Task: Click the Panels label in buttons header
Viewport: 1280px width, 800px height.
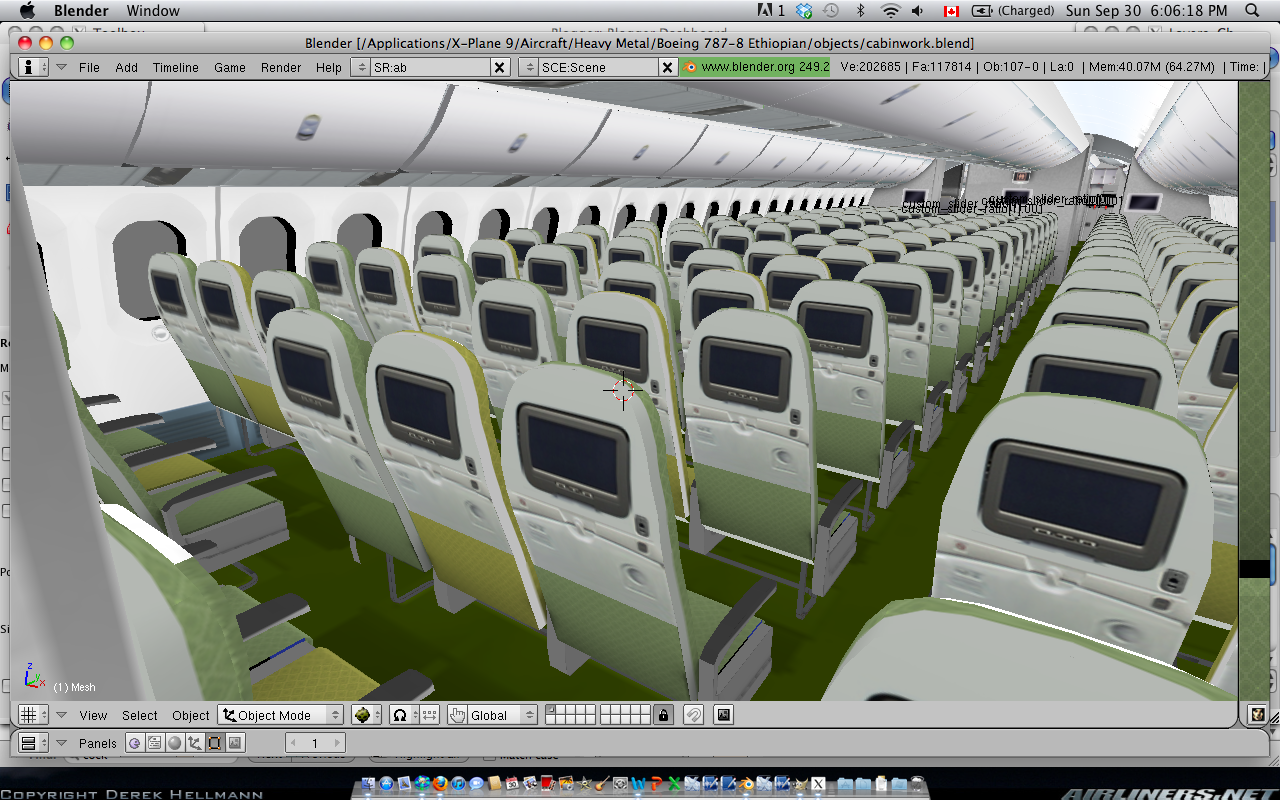Action: click(x=98, y=743)
